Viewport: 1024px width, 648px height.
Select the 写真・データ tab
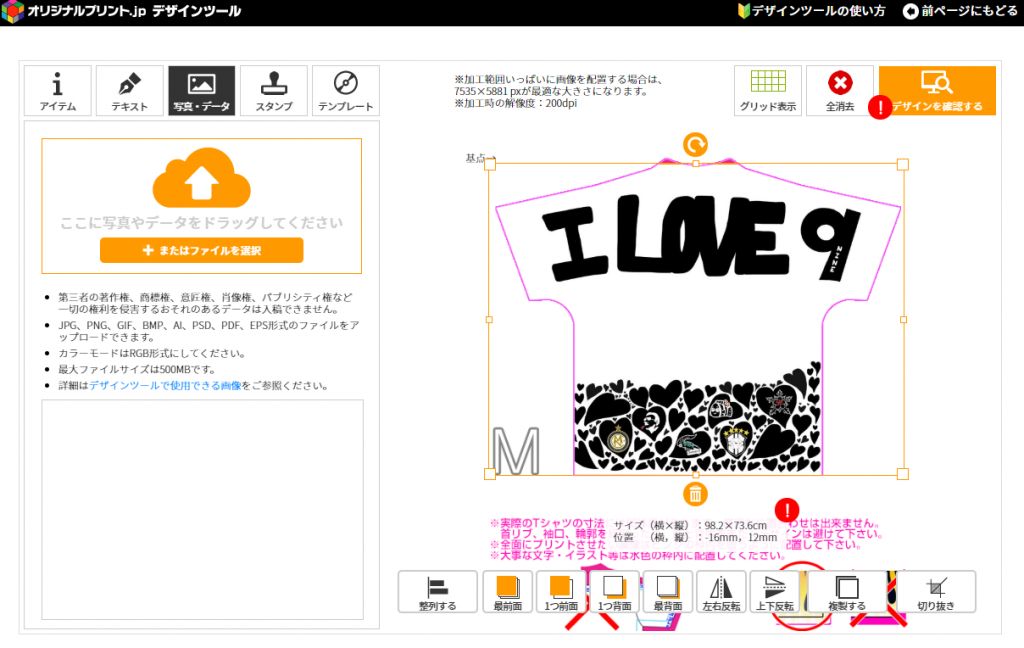[201, 91]
